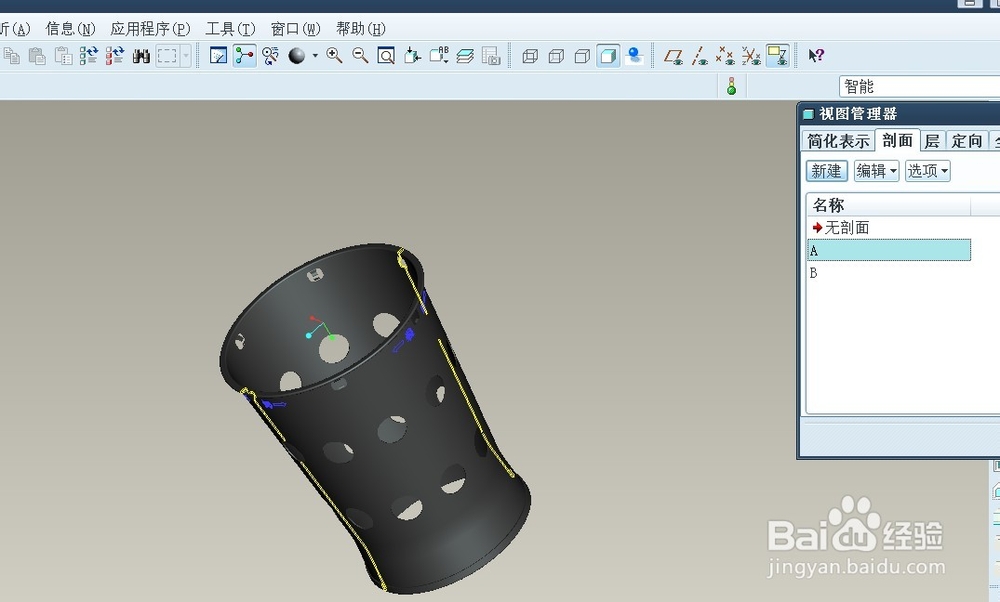
Task: Switch to Wireframe display style
Action: coord(530,56)
